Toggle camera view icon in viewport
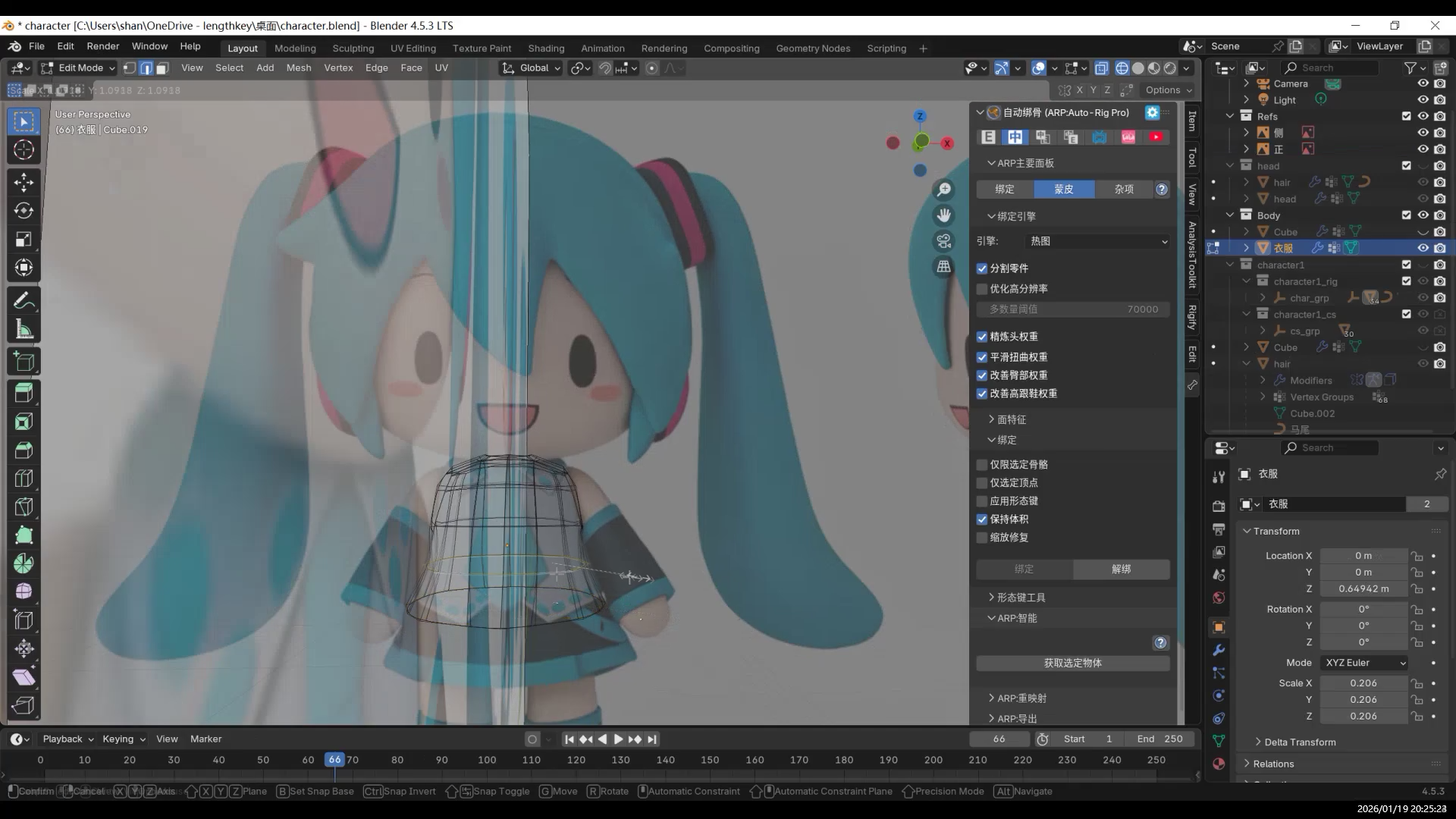Image resolution: width=1456 pixels, height=819 pixels. [x=943, y=241]
